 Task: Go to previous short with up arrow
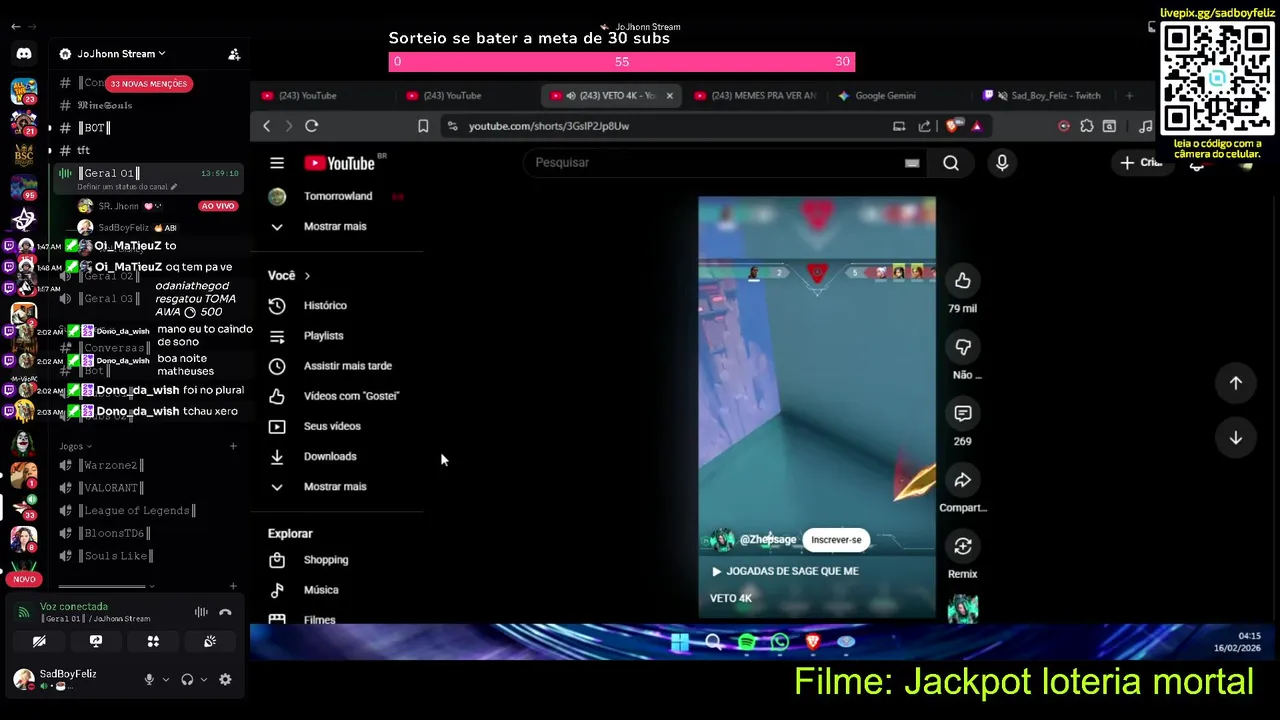(x=1236, y=383)
